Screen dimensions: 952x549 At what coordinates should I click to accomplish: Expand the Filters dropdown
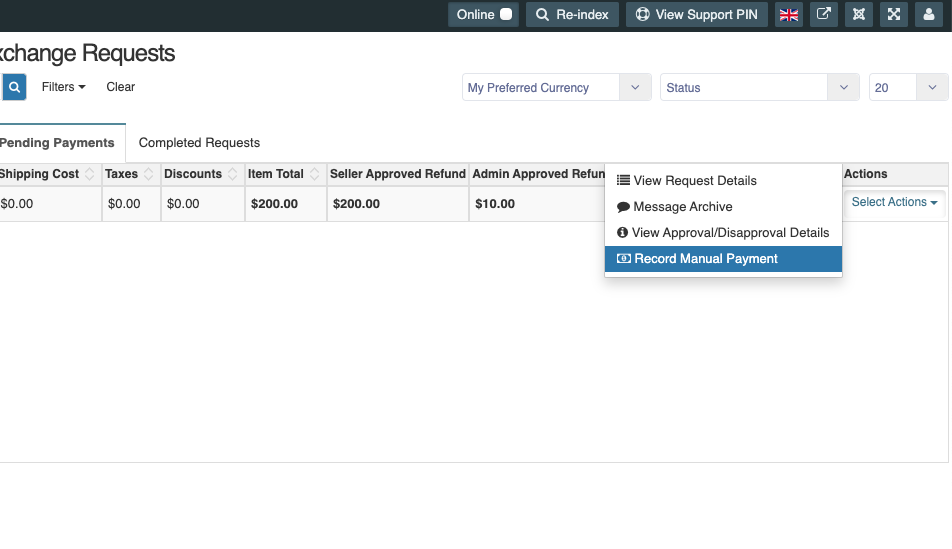(x=63, y=87)
